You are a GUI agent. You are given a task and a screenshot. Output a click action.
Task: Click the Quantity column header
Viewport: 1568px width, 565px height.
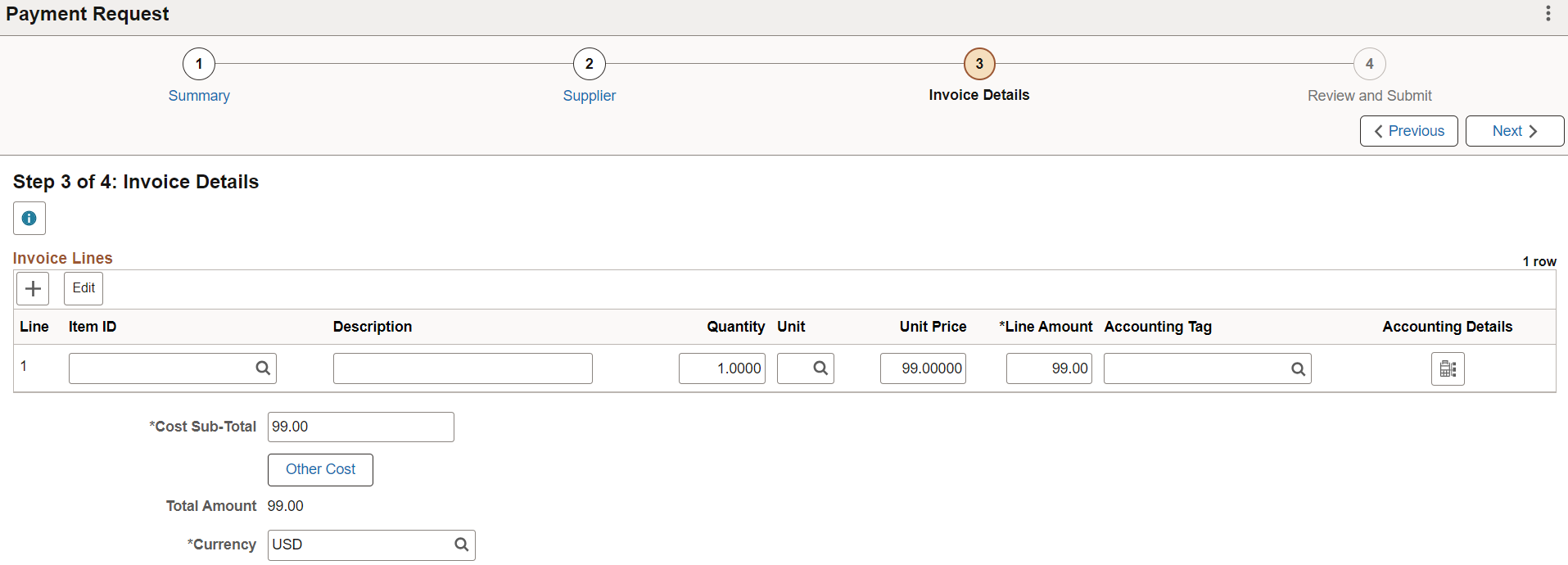pos(736,327)
